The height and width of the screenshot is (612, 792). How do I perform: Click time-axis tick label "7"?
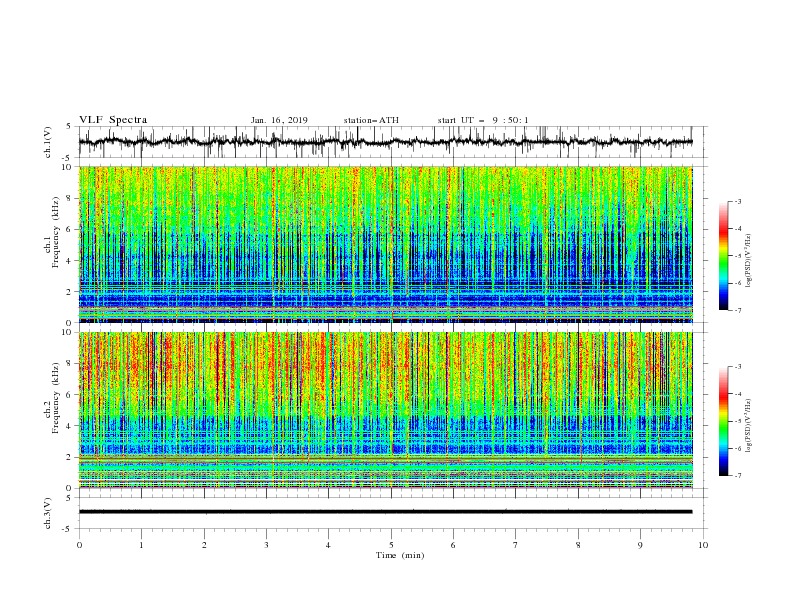point(516,545)
